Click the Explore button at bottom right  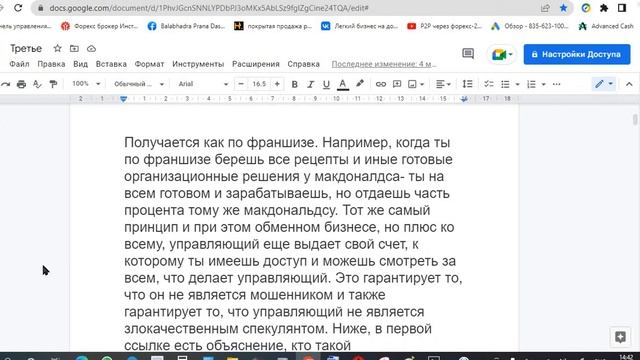point(620,337)
